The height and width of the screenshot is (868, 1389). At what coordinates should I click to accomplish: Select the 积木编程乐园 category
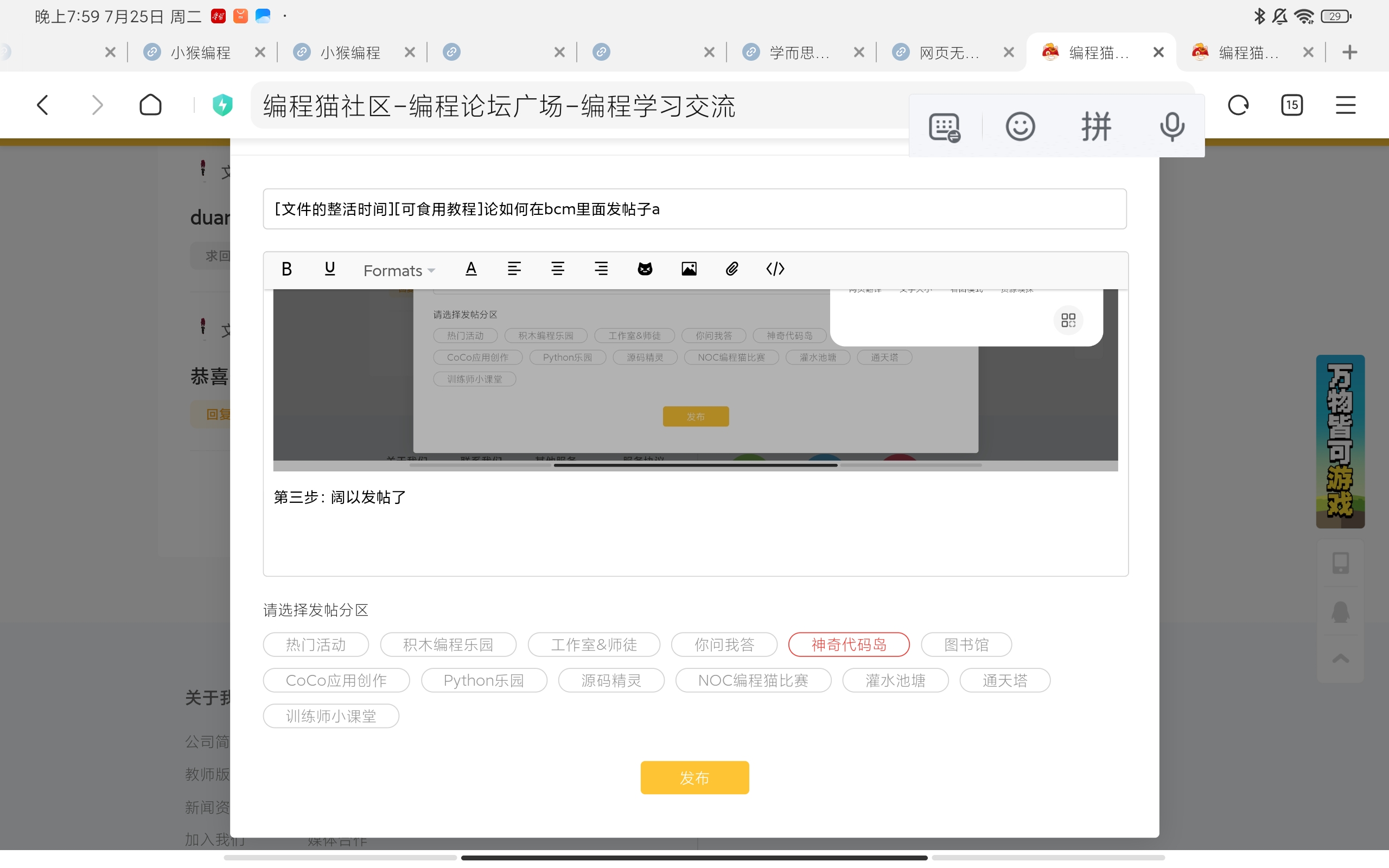pyautogui.click(x=448, y=644)
